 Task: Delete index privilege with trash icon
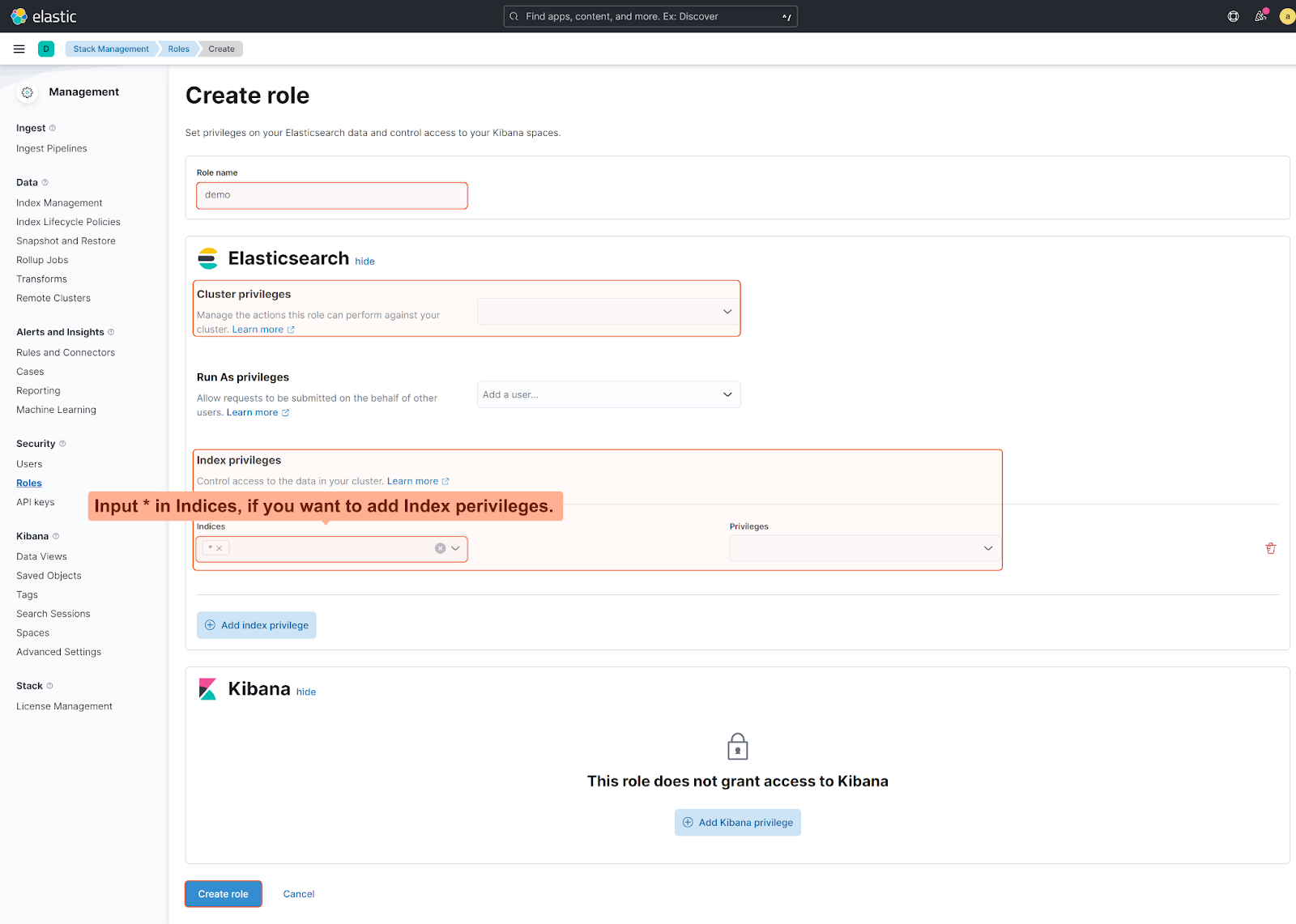pos(1270,548)
